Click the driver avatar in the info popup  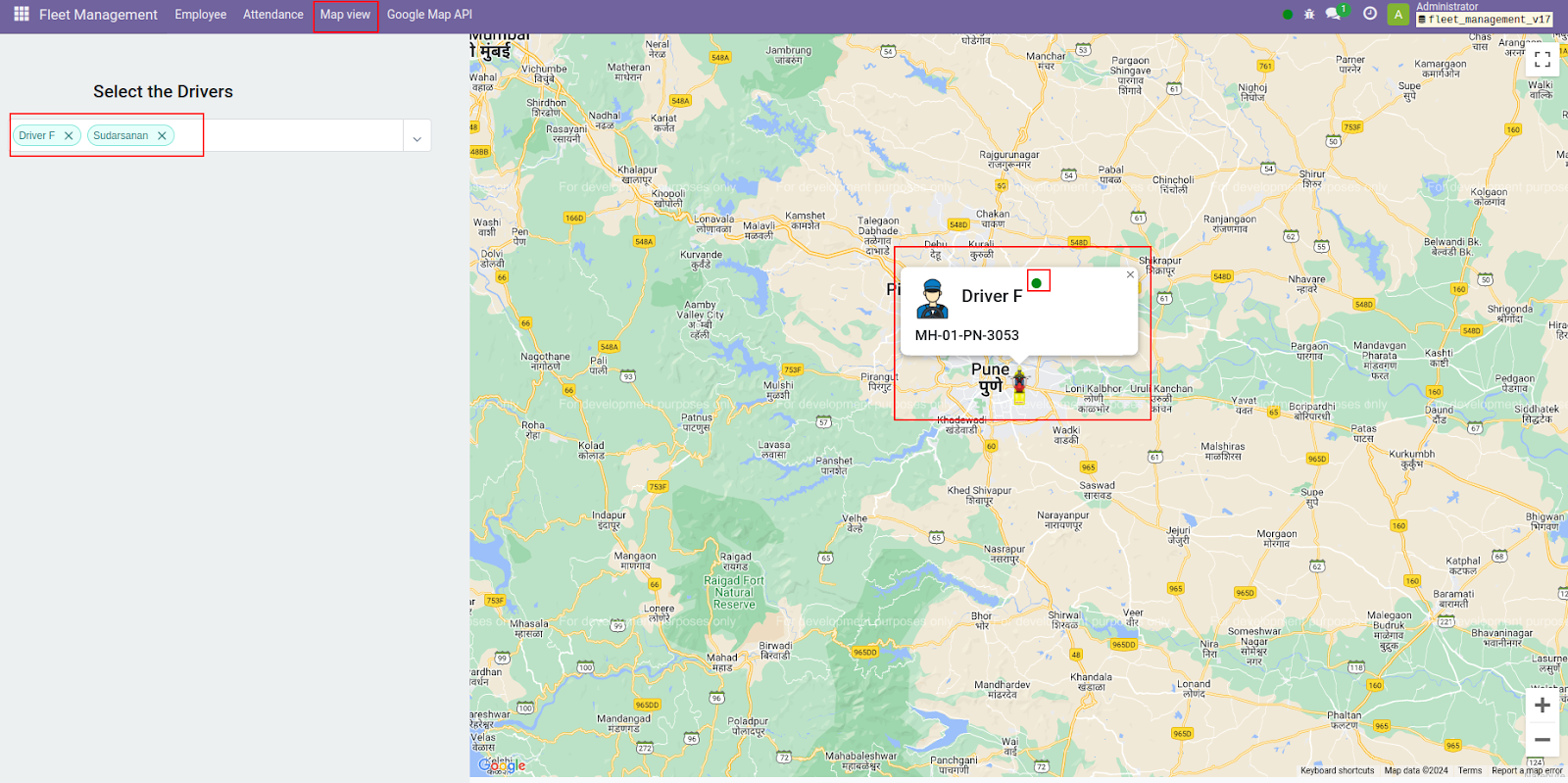point(932,299)
